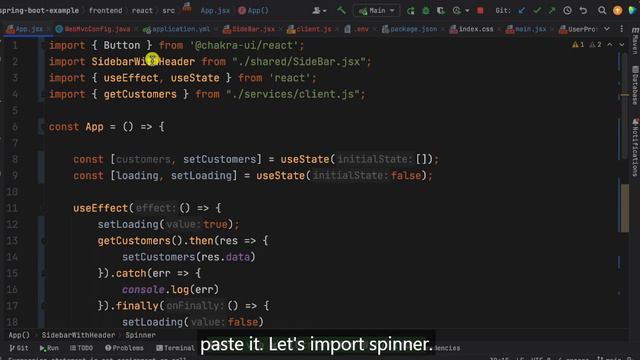Open the TODO tool window

tap(81, 348)
